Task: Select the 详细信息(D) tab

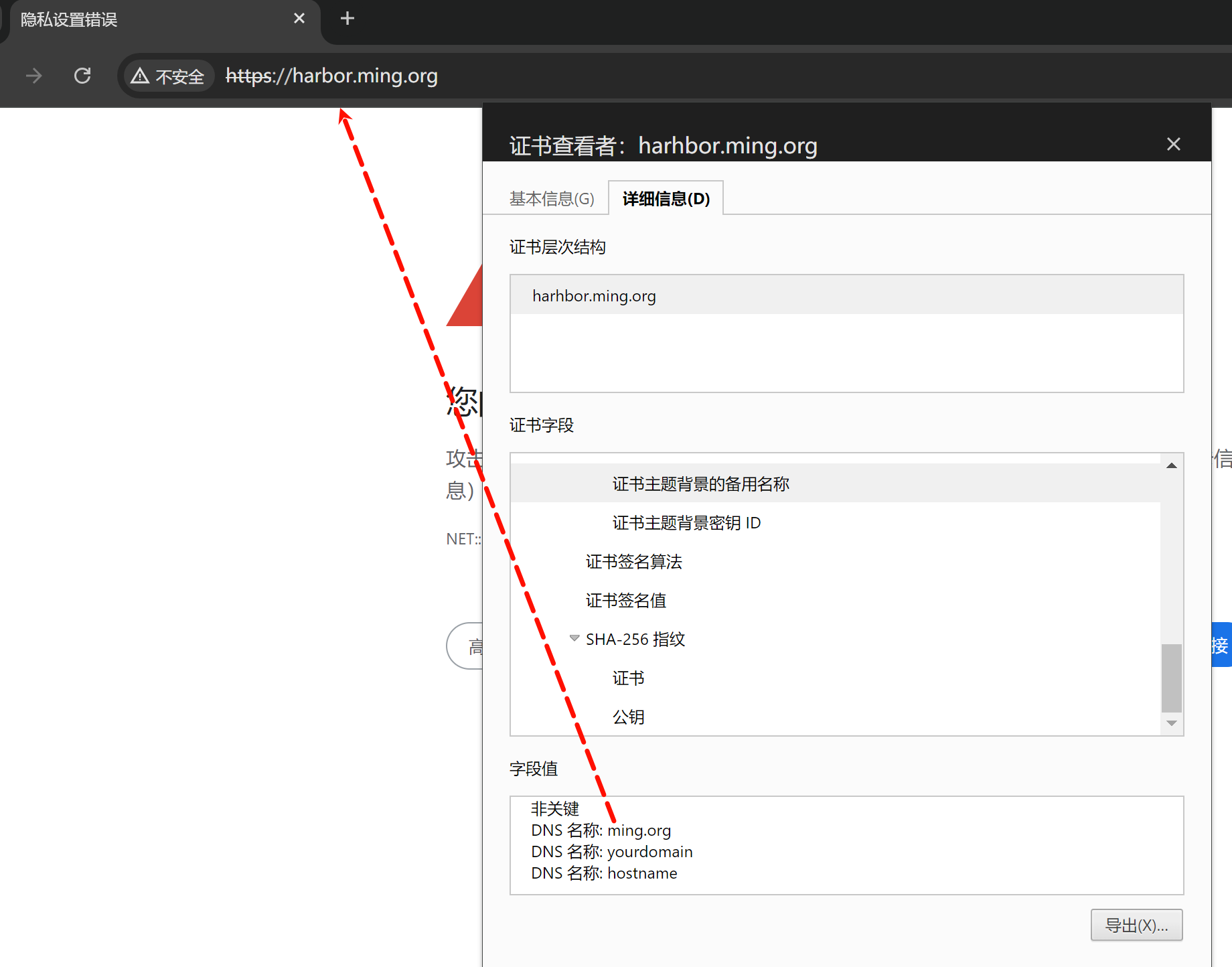Action: click(x=666, y=199)
